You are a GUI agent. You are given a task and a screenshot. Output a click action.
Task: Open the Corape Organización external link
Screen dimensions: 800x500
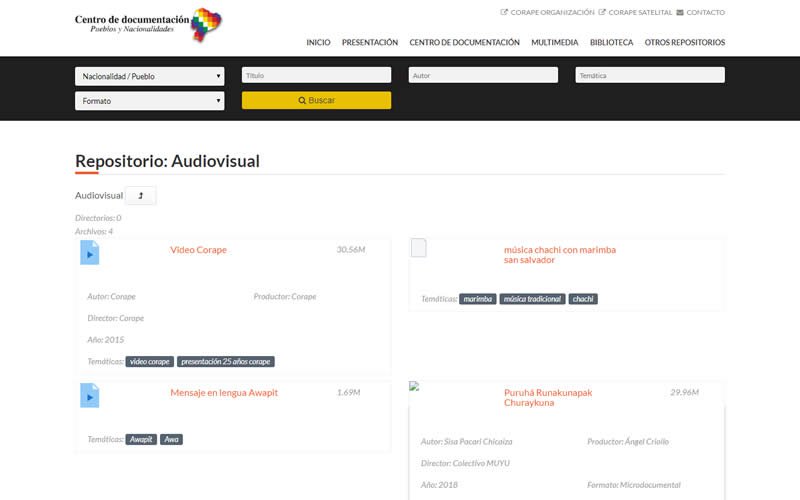point(546,13)
